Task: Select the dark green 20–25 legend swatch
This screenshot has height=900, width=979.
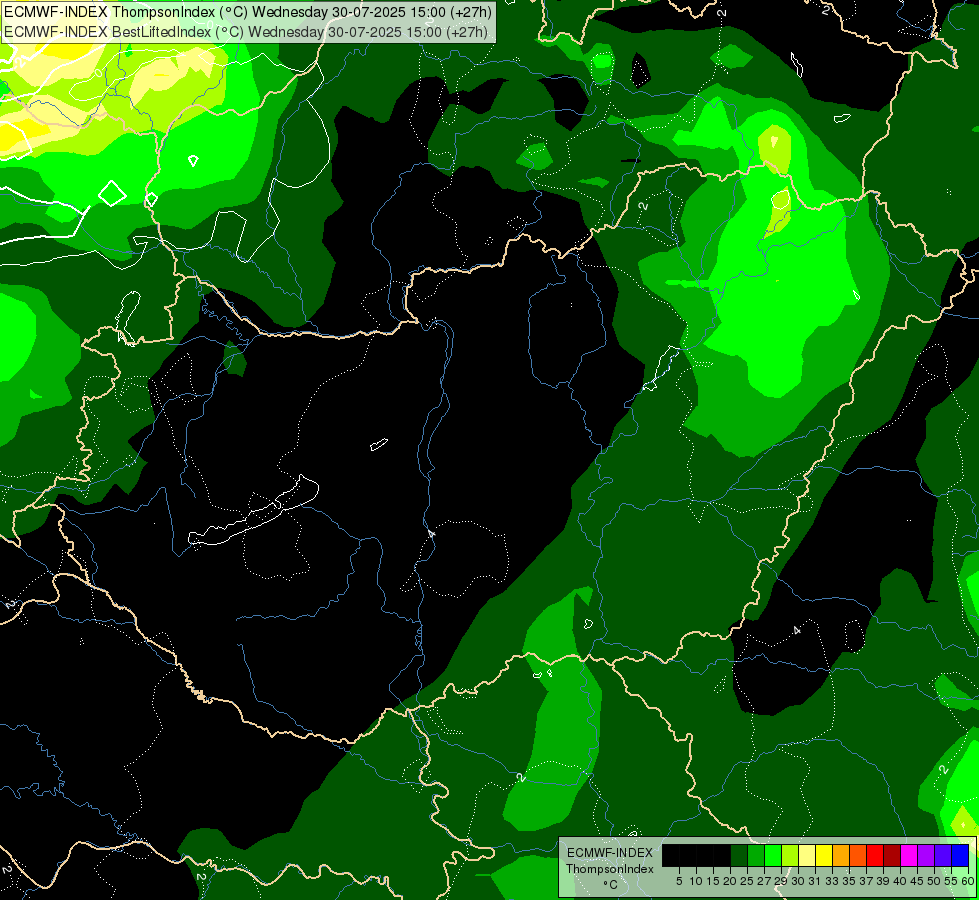Action: 739,855
